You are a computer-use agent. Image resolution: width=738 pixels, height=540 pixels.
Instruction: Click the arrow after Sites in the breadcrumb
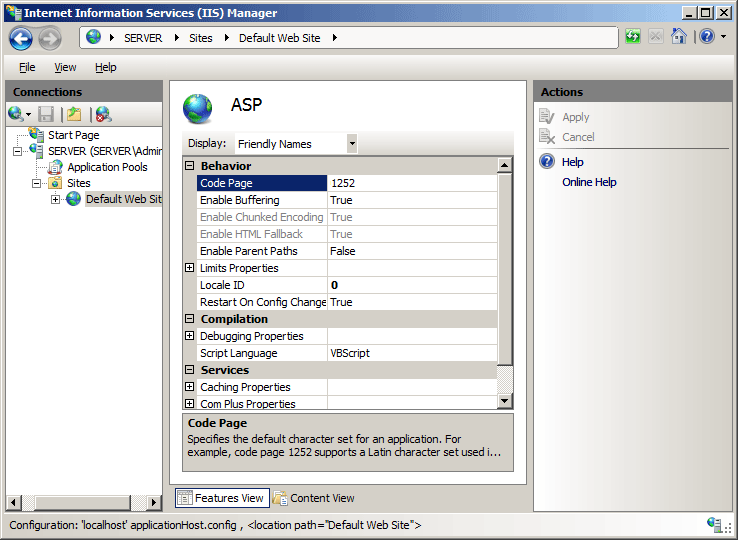pos(227,38)
